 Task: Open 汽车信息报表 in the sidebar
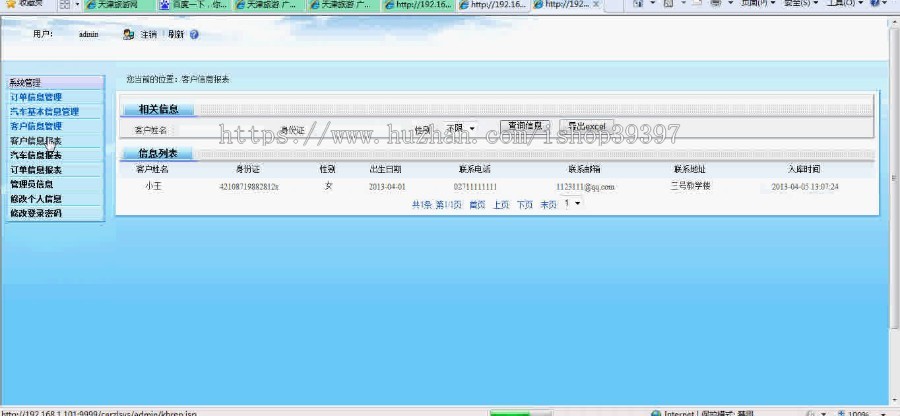coord(36,155)
